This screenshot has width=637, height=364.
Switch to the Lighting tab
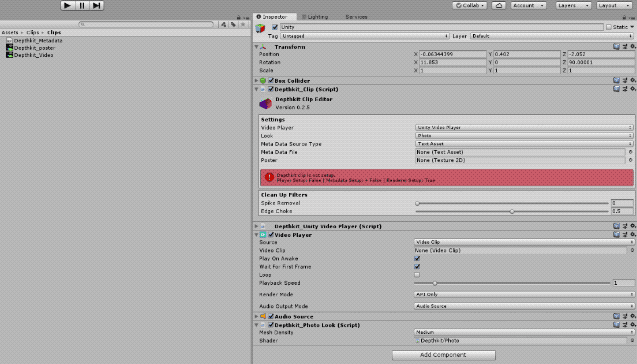tap(315, 17)
